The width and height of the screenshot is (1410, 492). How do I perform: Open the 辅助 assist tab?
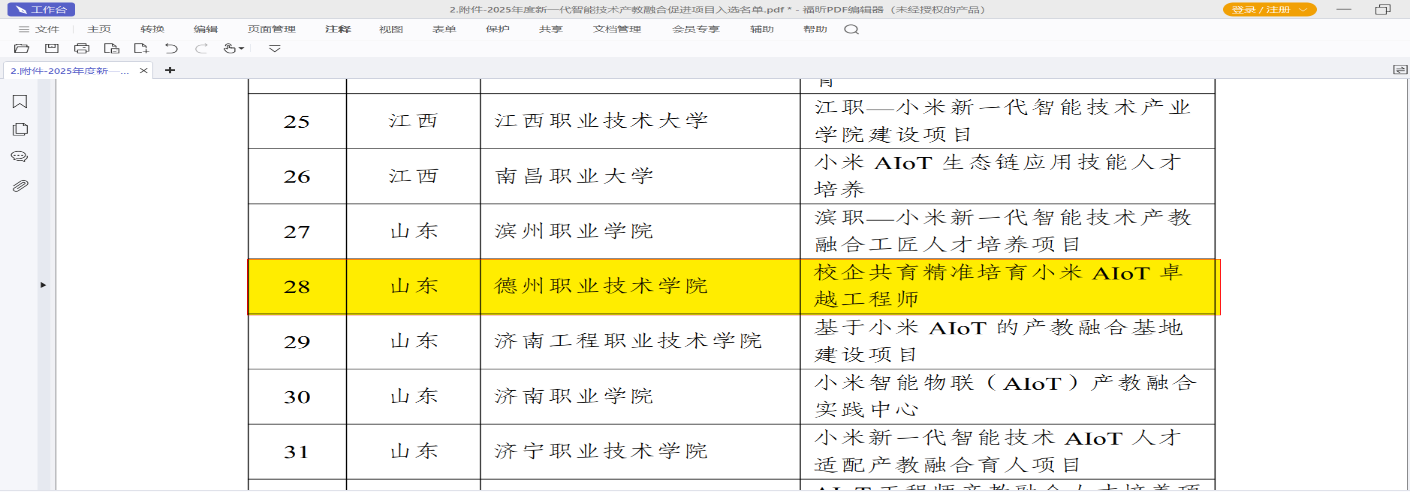762,29
